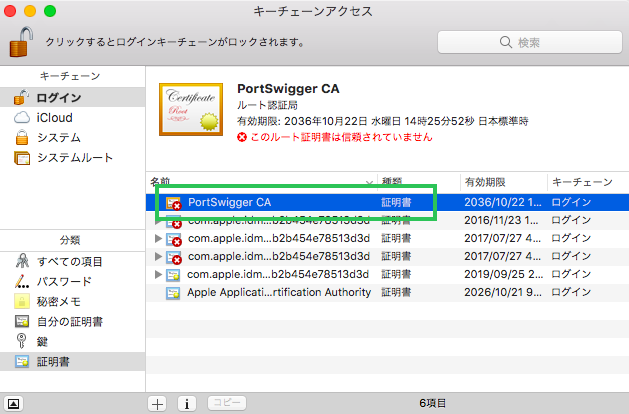This screenshot has height=414, width=629.
Task: Select the PortSwigger CA certificate row
Action: (x=388, y=202)
